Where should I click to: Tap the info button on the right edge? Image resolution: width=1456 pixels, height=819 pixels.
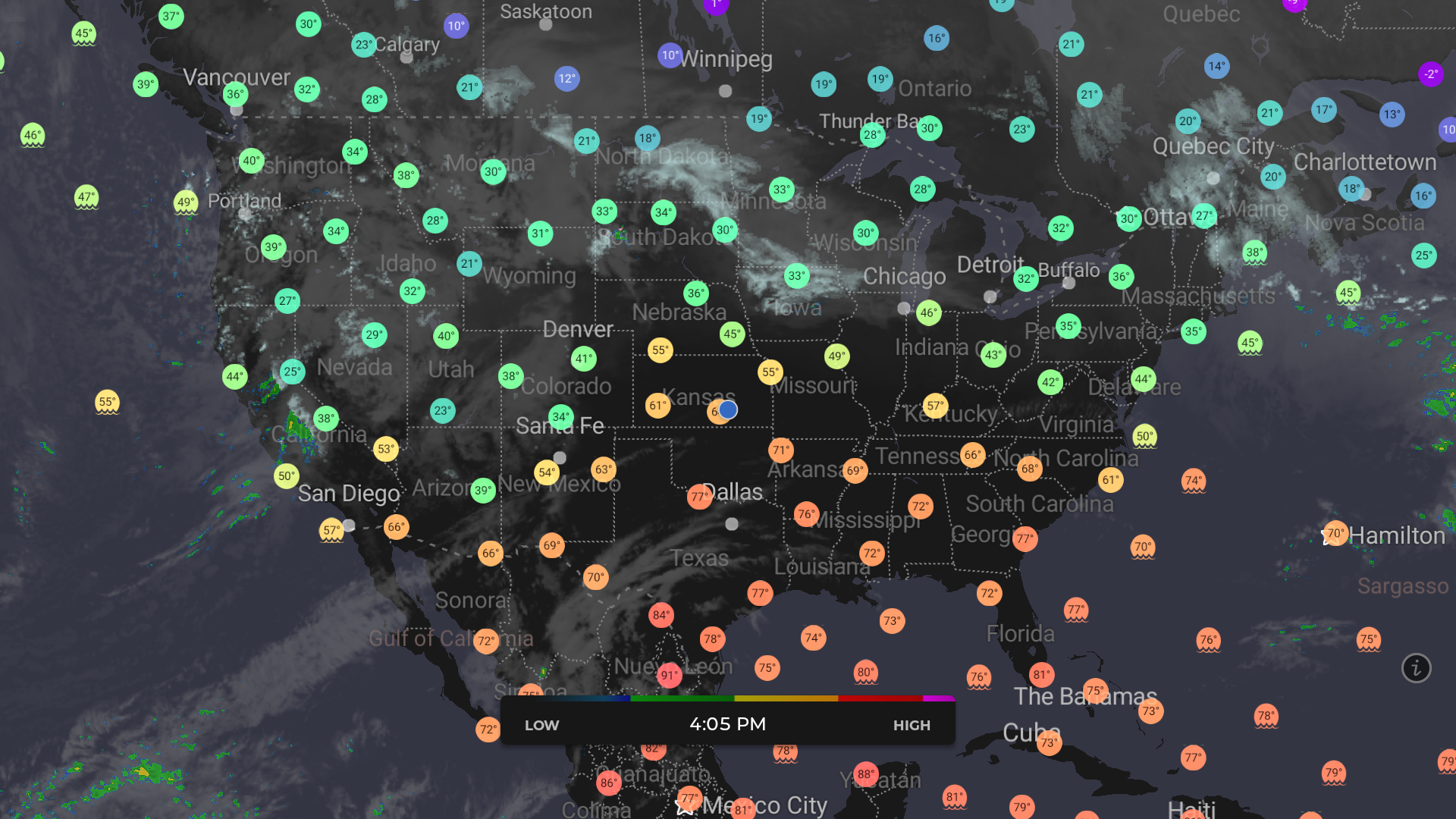click(x=1417, y=668)
